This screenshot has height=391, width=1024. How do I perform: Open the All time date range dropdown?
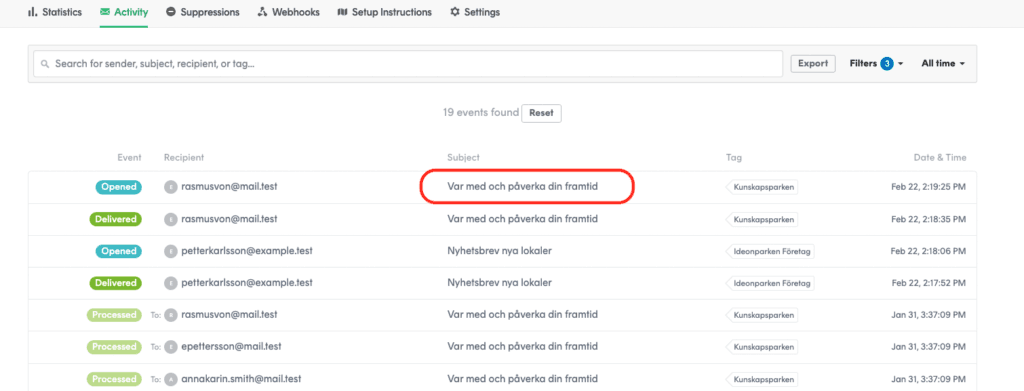coord(943,63)
